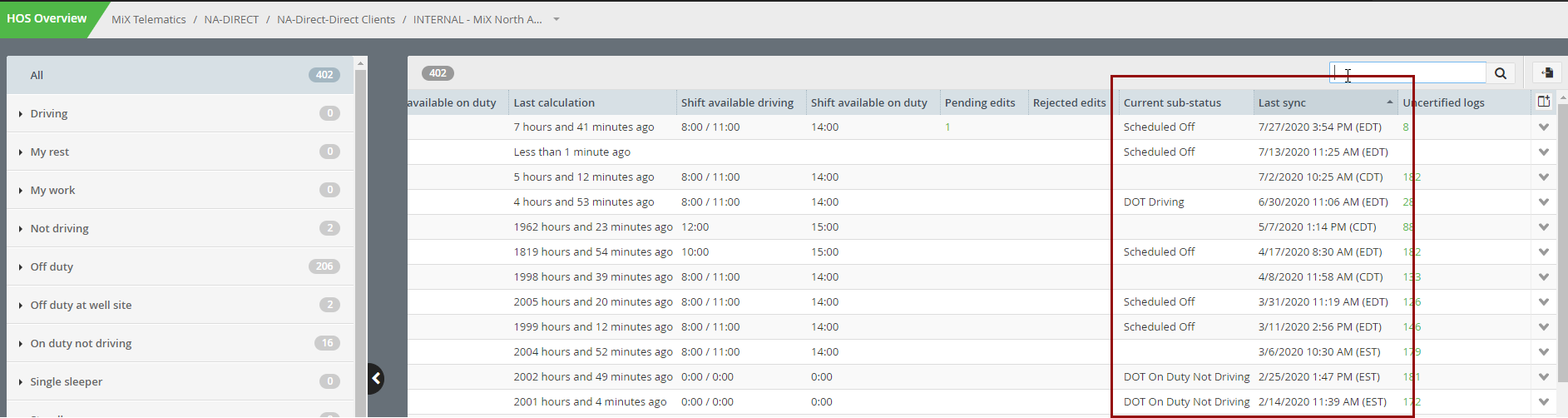Expand the 5/7/2020 1:14 PM row chevron
This screenshot has height=418, width=1568.
tap(1544, 227)
